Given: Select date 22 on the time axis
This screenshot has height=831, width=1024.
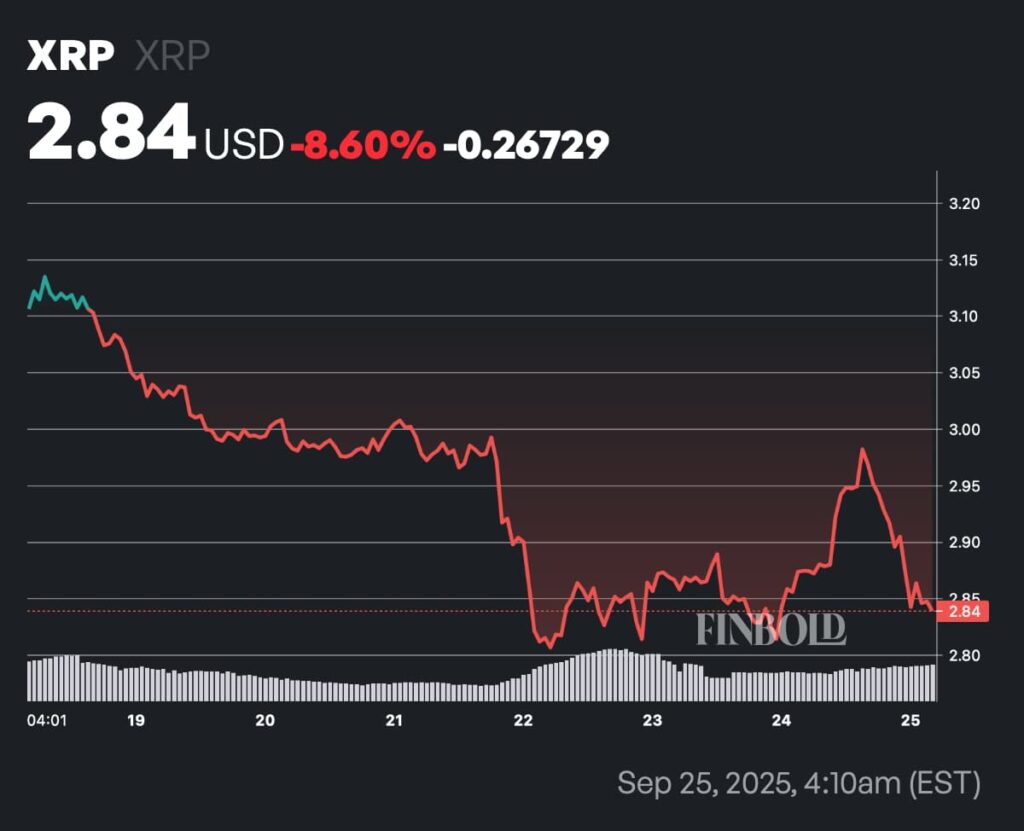Looking at the screenshot, I should (524, 720).
